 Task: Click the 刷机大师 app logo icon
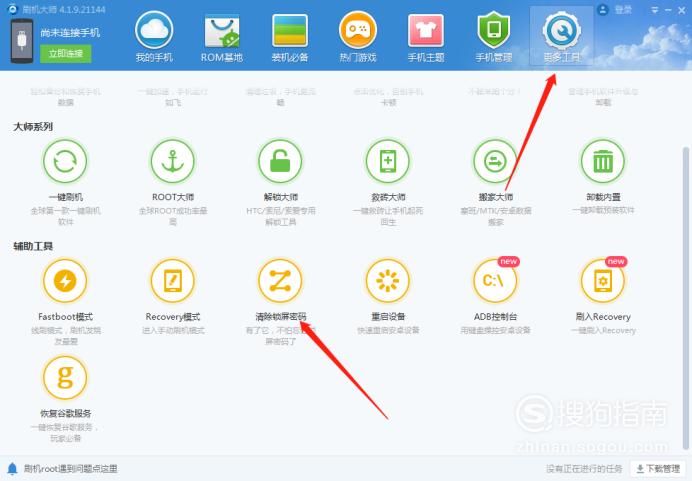coord(13,9)
